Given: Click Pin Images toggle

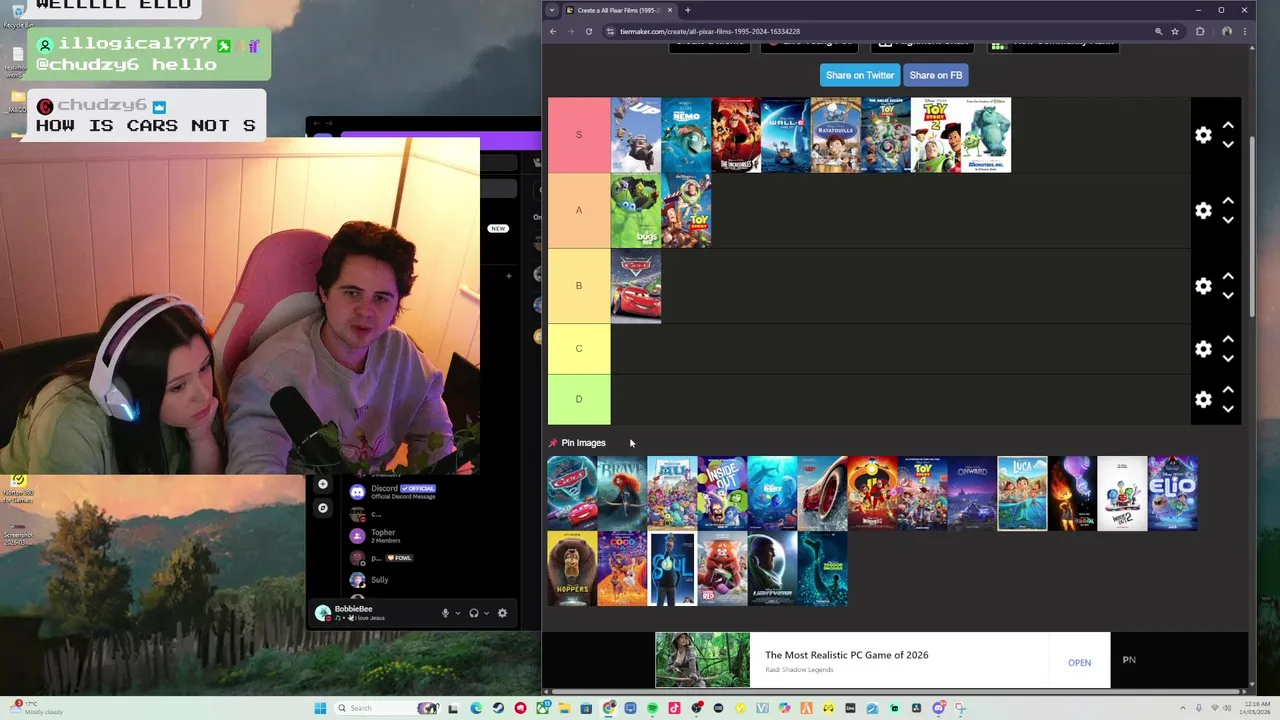Looking at the screenshot, I should [577, 443].
